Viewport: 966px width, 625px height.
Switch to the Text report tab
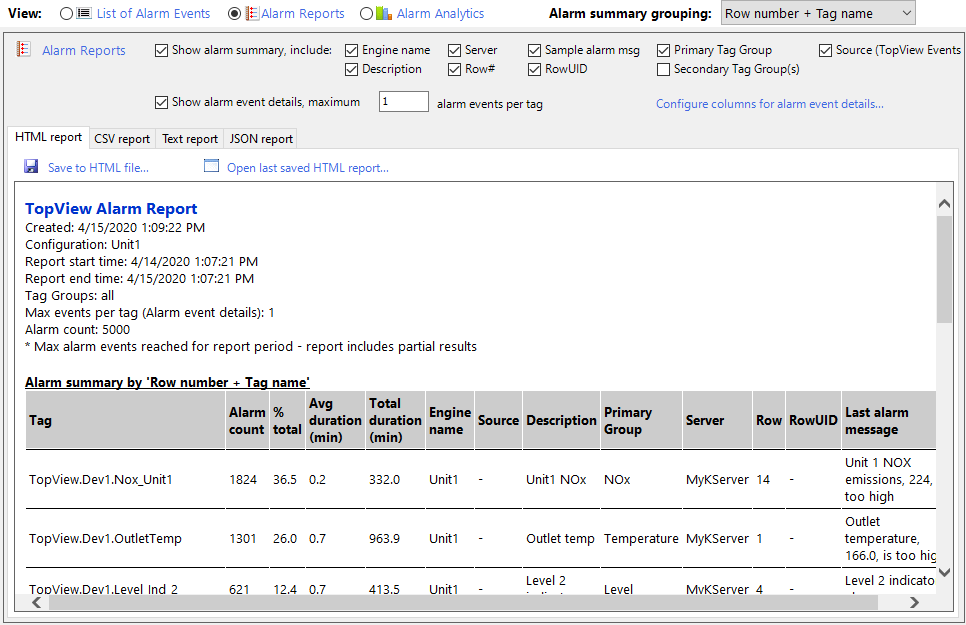pyautogui.click(x=190, y=139)
